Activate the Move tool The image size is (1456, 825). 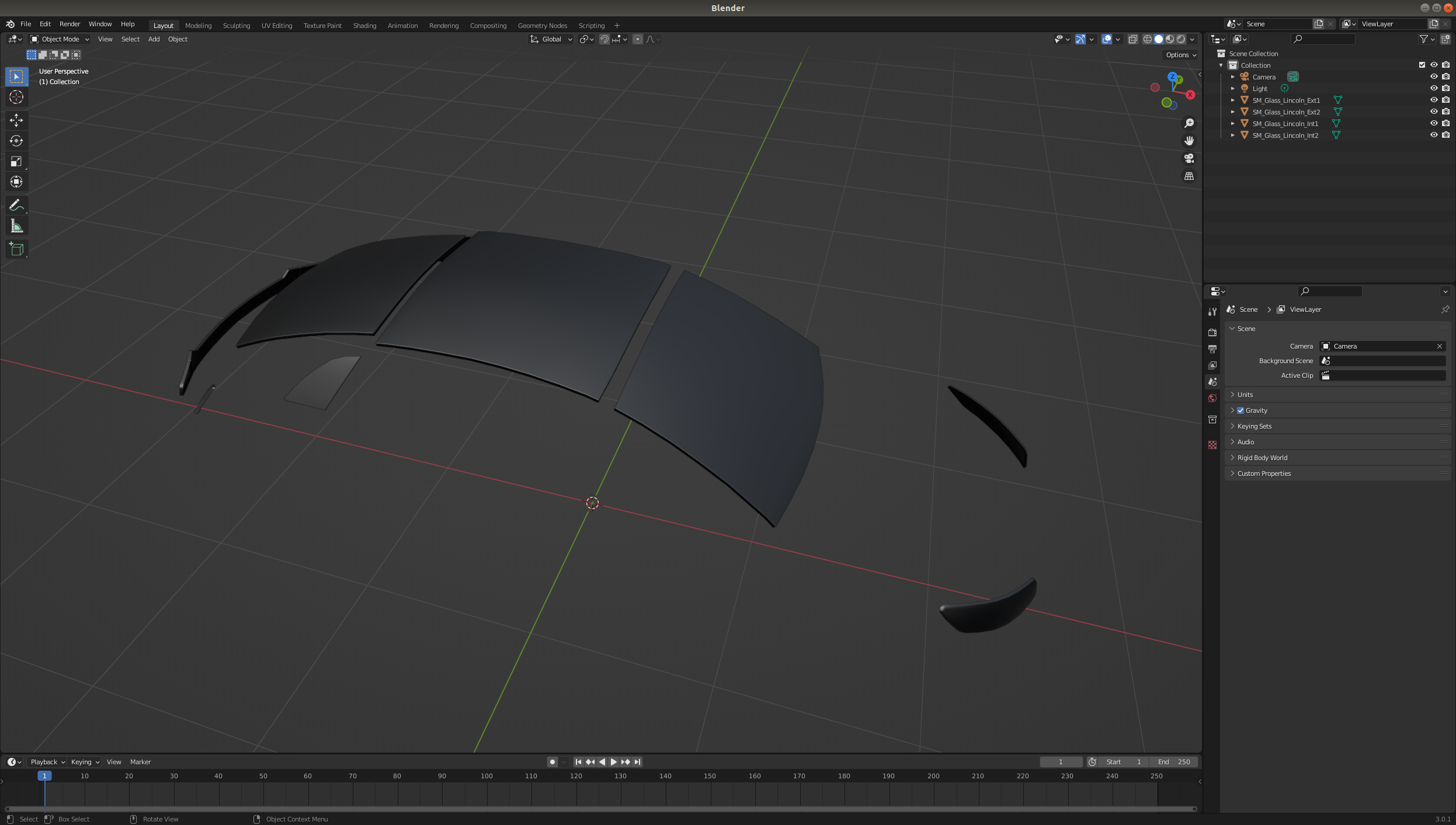click(16, 120)
